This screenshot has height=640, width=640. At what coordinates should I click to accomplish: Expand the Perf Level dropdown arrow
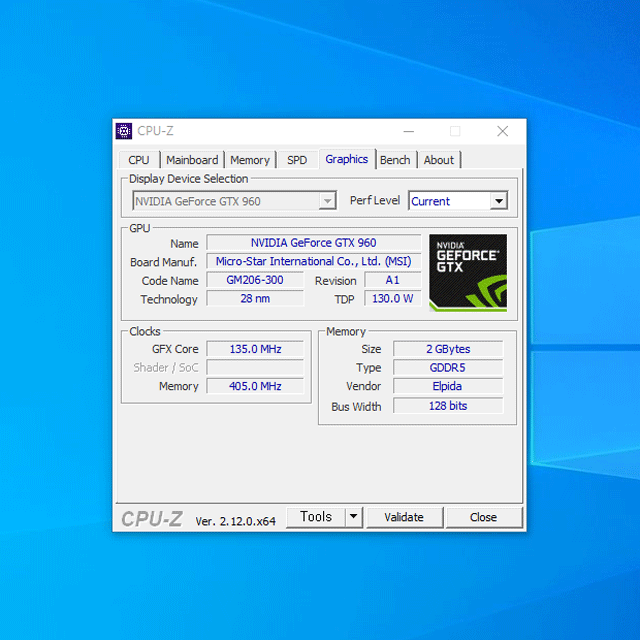[499, 201]
